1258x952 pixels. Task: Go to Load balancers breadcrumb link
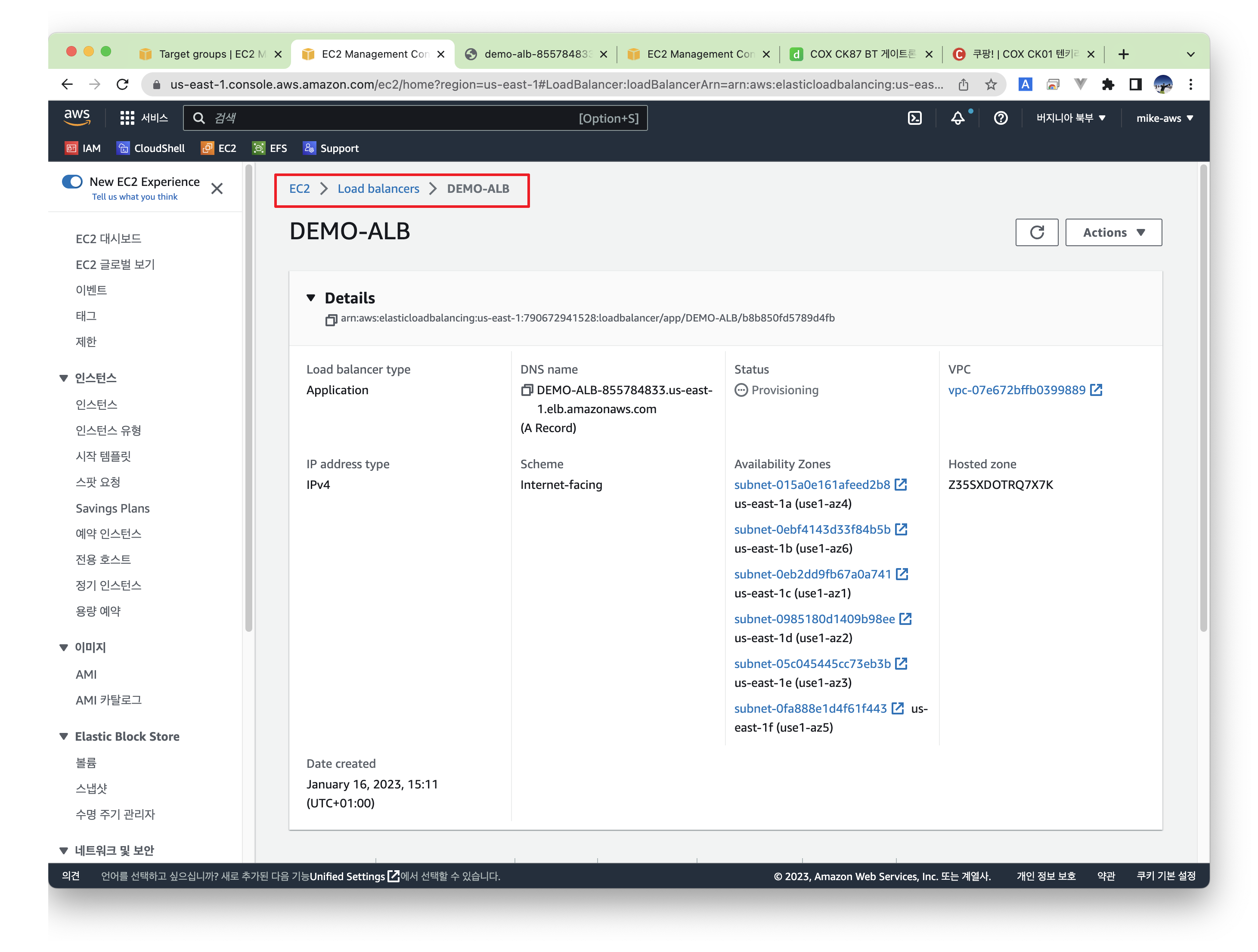pos(378,189)
